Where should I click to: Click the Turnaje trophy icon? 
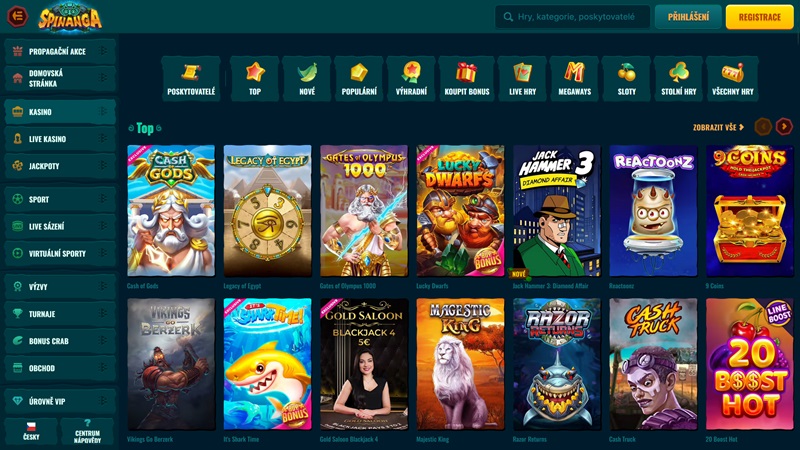[x=18, y=314]
